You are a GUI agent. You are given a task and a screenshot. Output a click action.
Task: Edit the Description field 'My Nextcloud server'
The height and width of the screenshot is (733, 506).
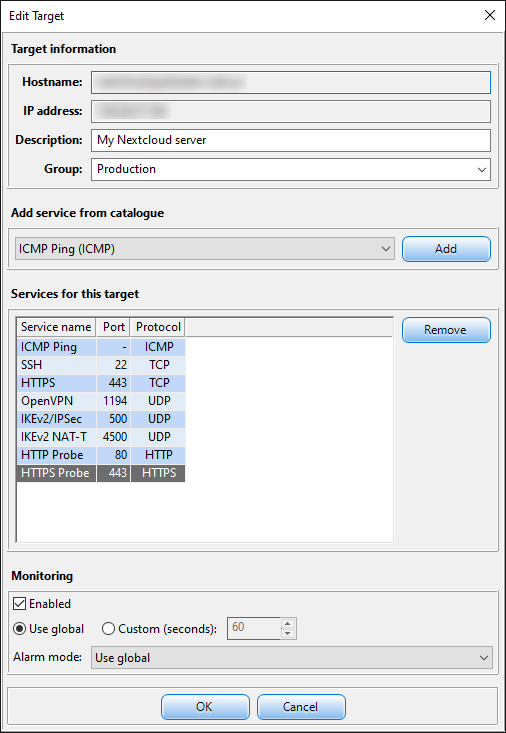coord(291,140)
